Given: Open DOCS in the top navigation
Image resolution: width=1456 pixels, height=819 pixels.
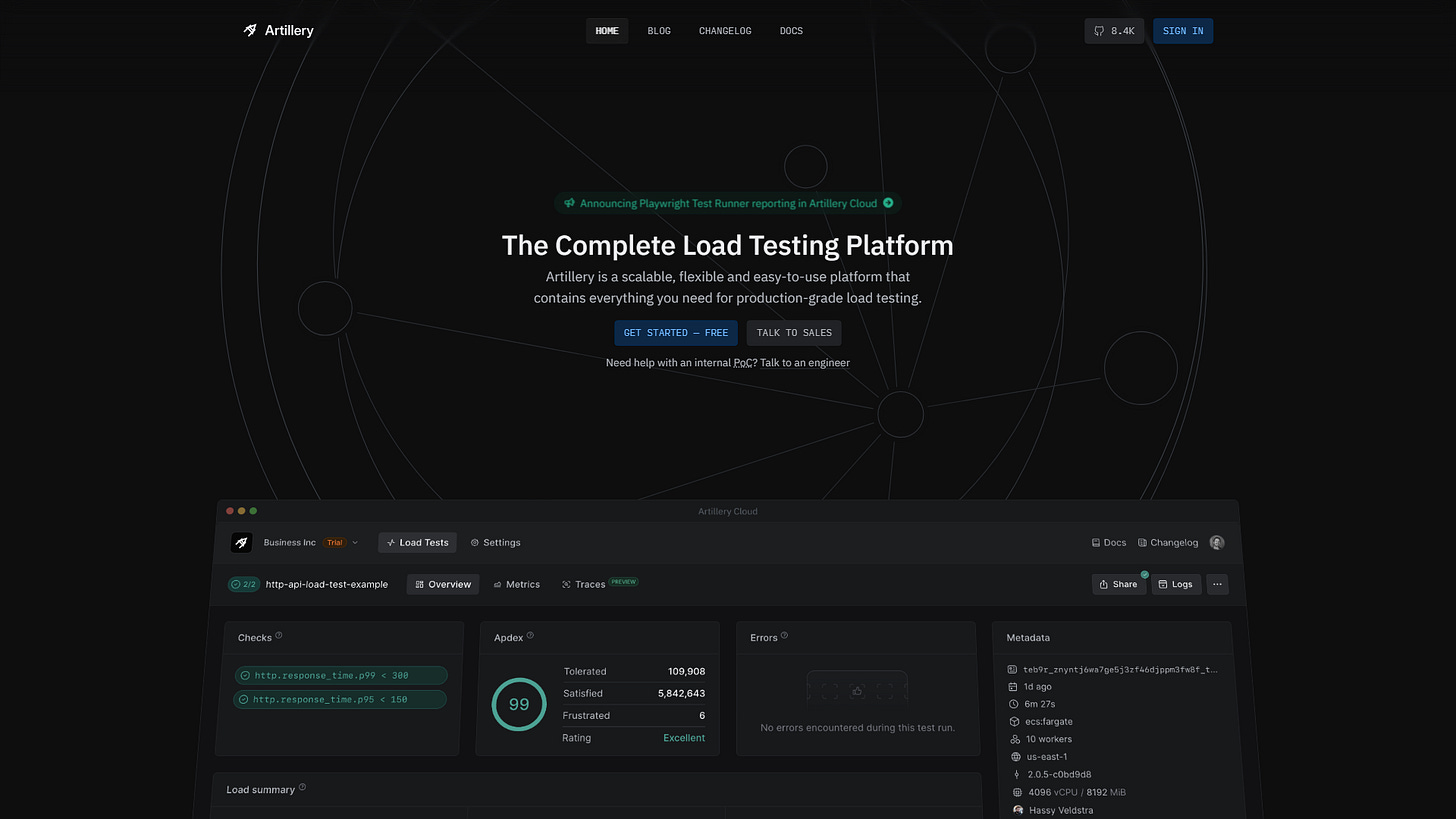Looking at the screenshot, I should tap(791, 31).
